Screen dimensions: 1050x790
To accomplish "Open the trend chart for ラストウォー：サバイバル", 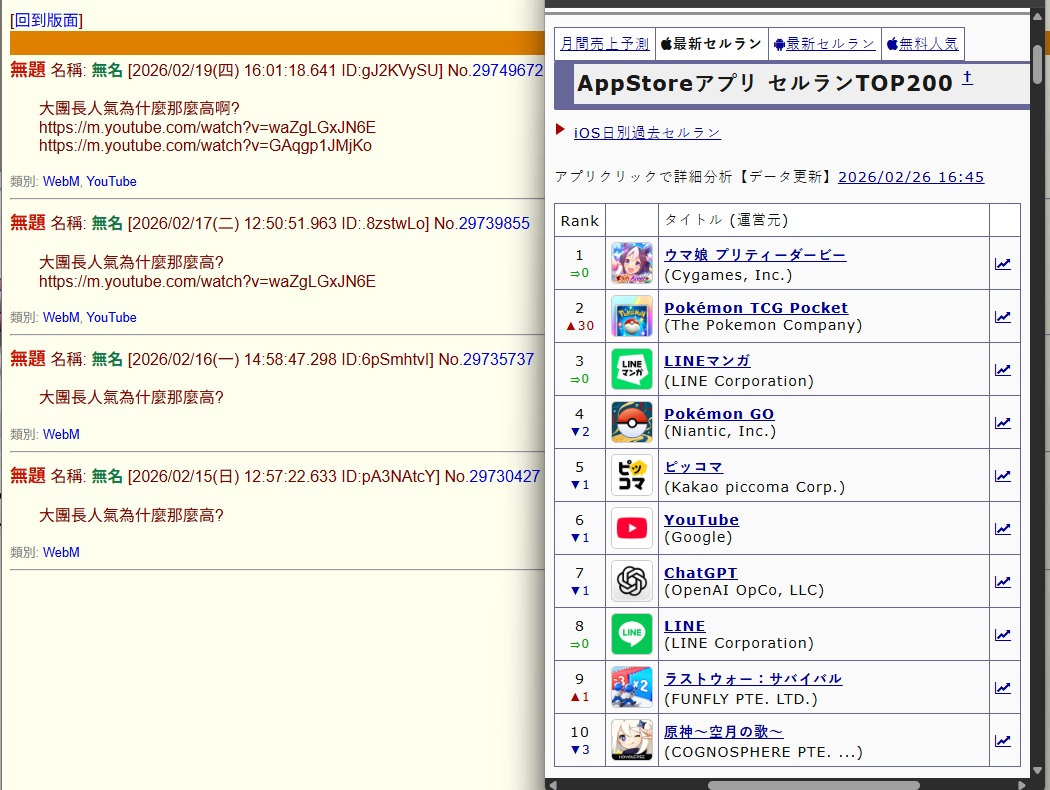I will click(x=1003, y=688).
